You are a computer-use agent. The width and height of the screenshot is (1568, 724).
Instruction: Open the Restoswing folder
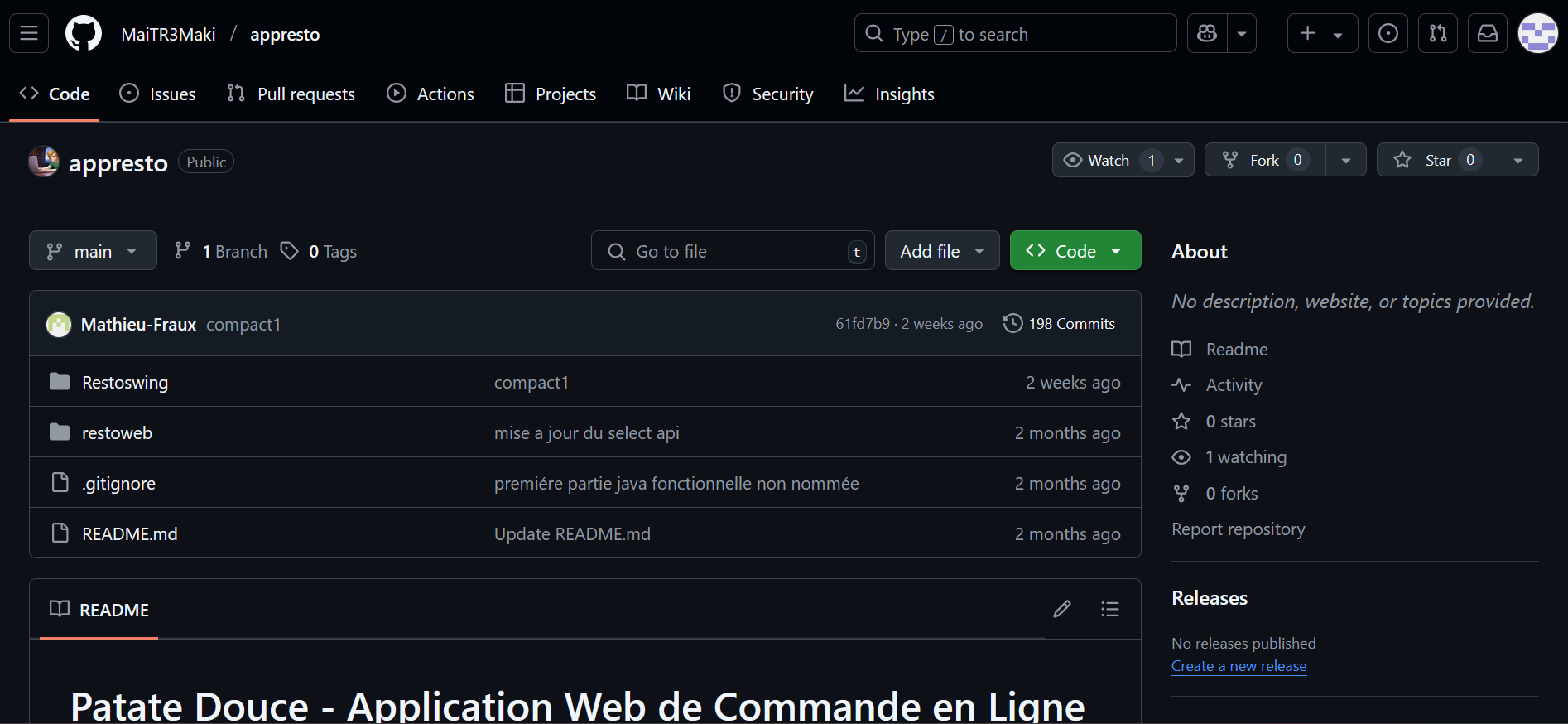(125, 382)
